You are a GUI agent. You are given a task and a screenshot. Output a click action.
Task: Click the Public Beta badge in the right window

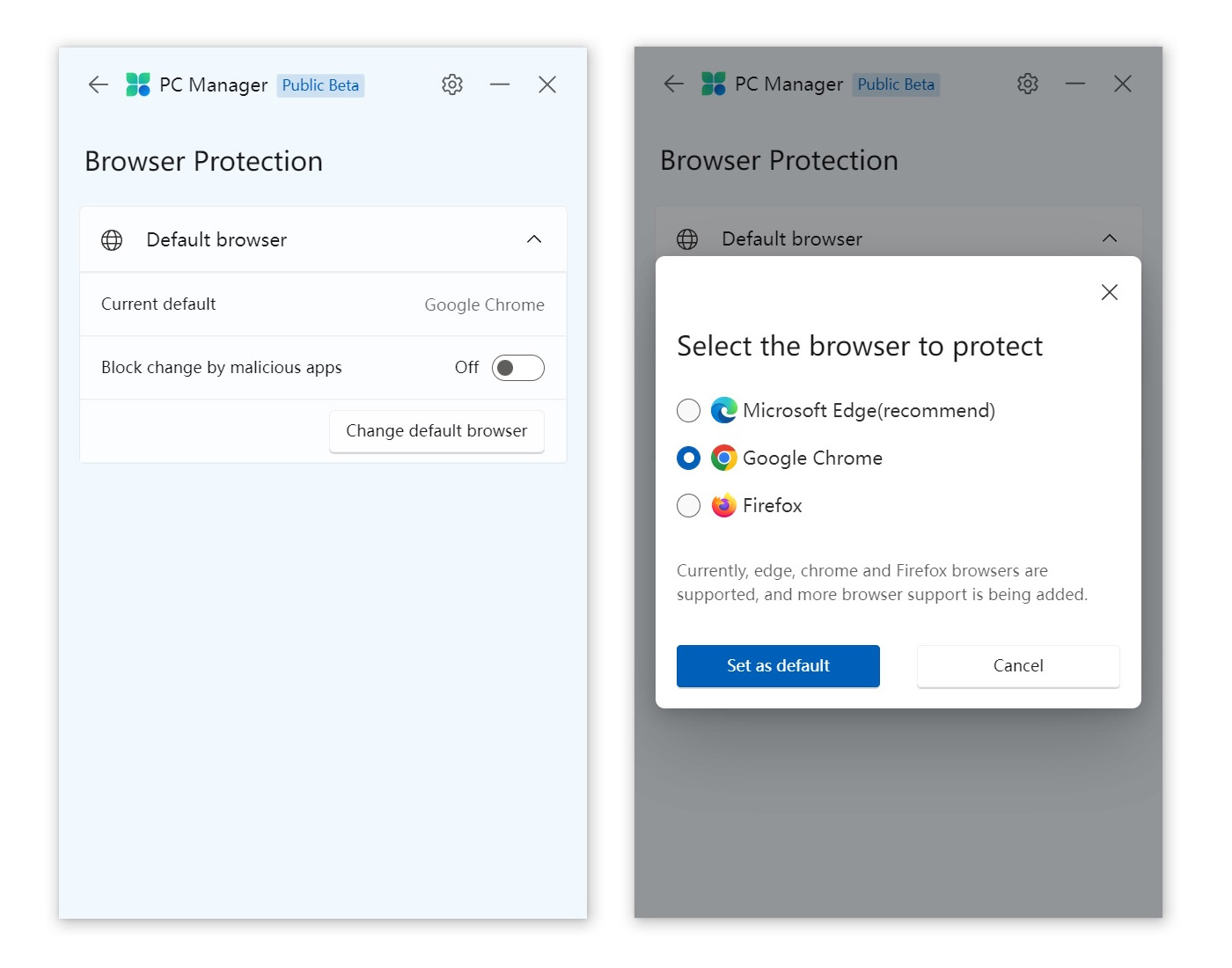tap(896, 84)
